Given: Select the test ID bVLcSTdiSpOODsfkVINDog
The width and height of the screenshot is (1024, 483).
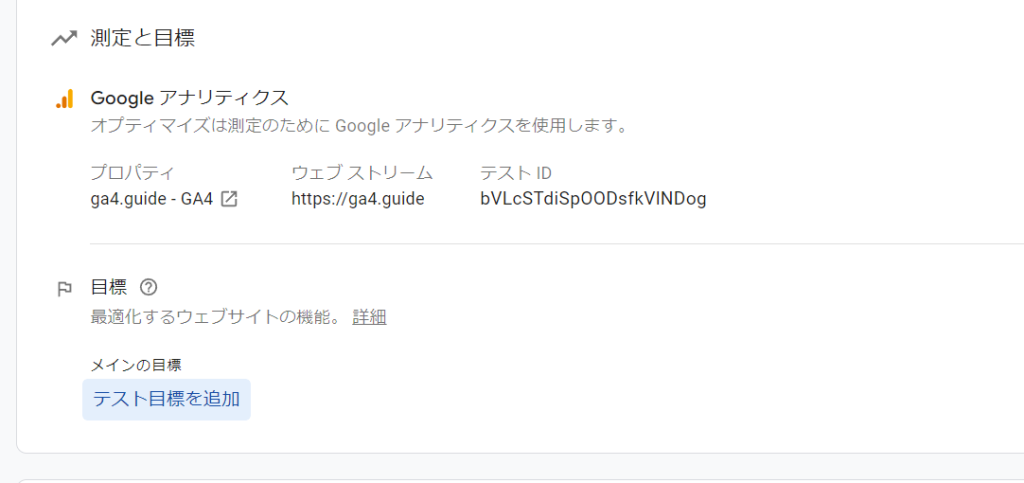Looking at the screenshot, I should click(593, 198).
